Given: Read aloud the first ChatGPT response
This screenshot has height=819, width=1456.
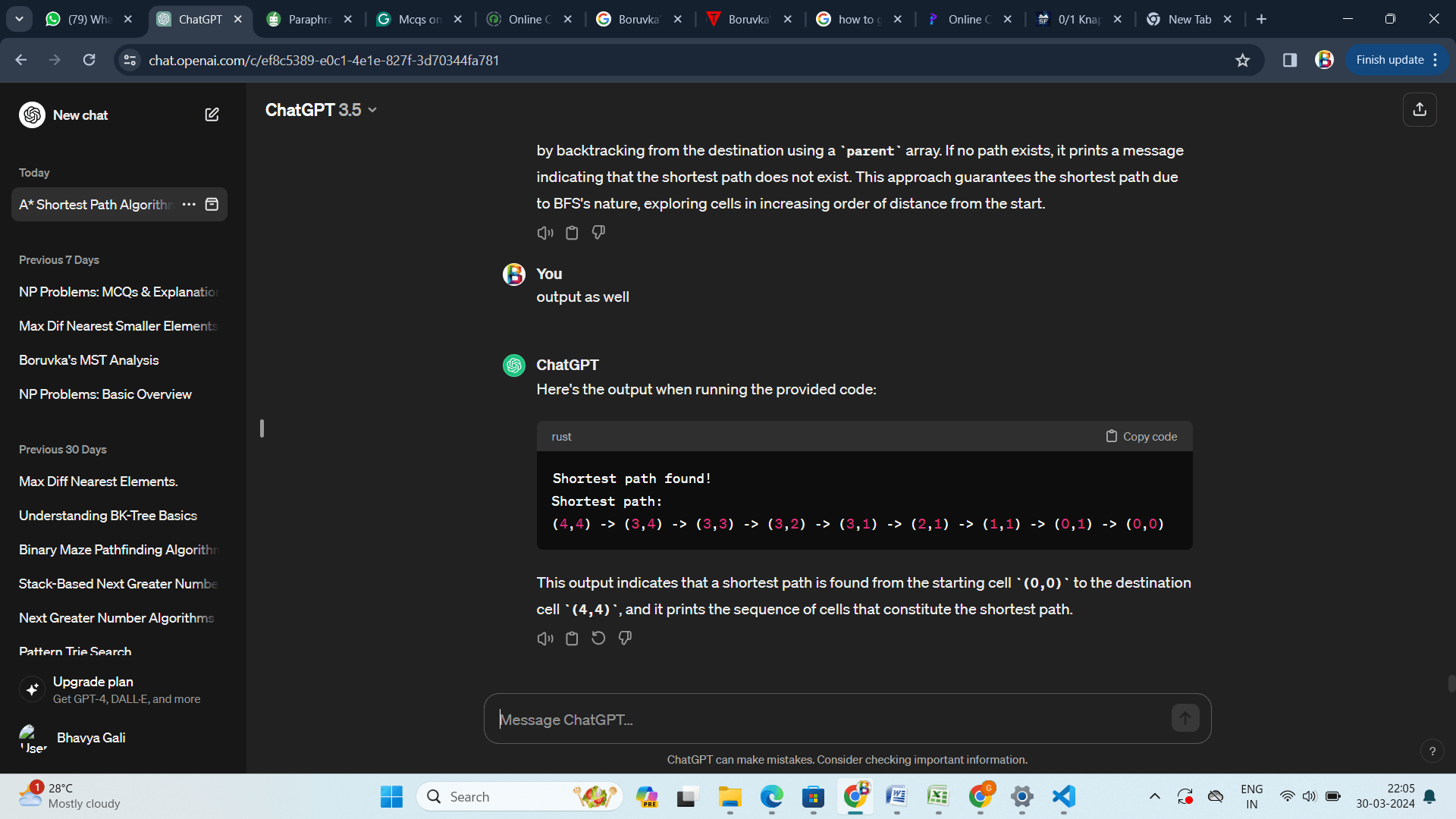Looking at the screenshot, I should [545, 233].
